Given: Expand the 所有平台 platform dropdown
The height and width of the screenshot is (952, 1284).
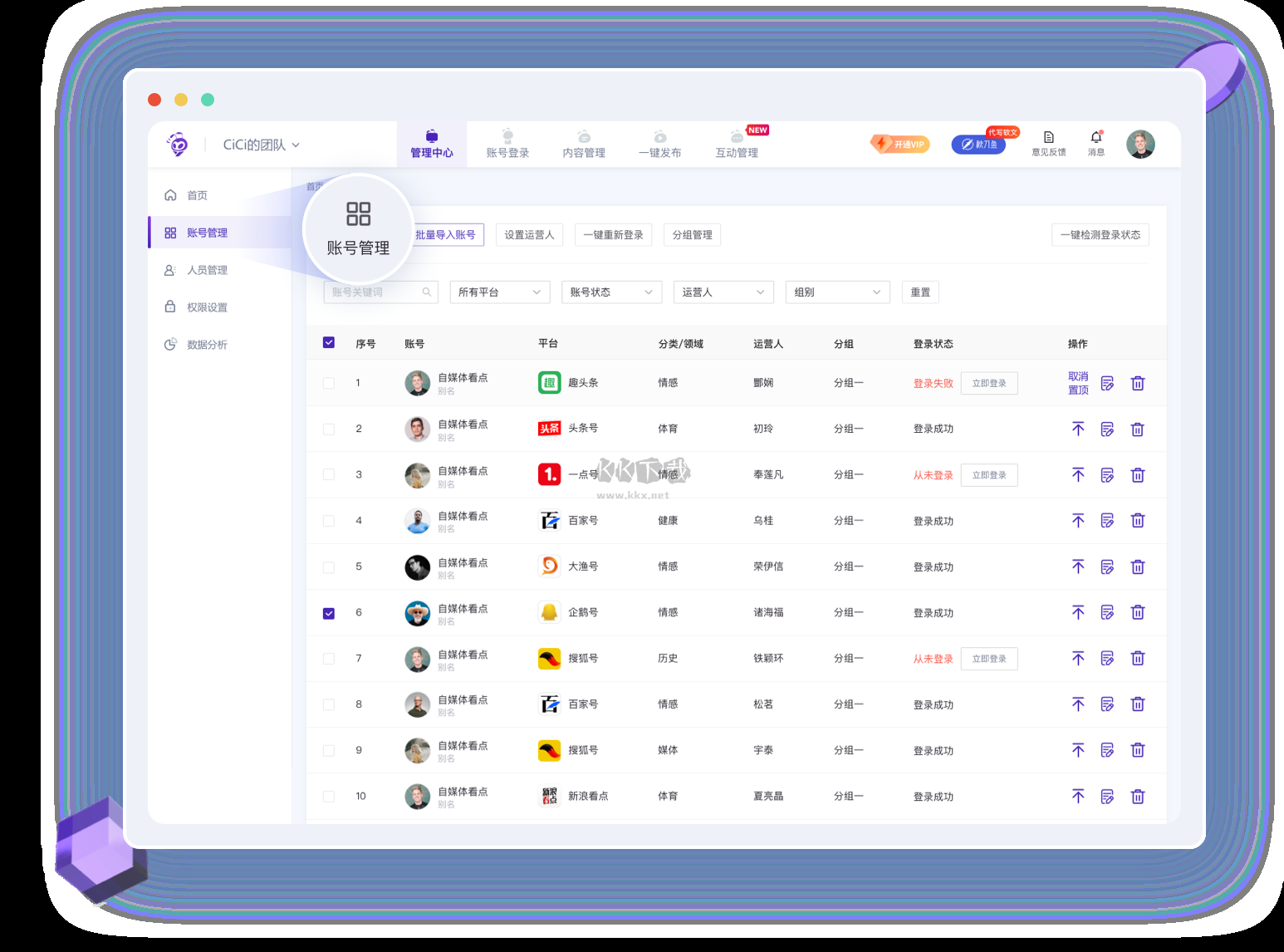Looking at the screenshot, I should 499,292.
